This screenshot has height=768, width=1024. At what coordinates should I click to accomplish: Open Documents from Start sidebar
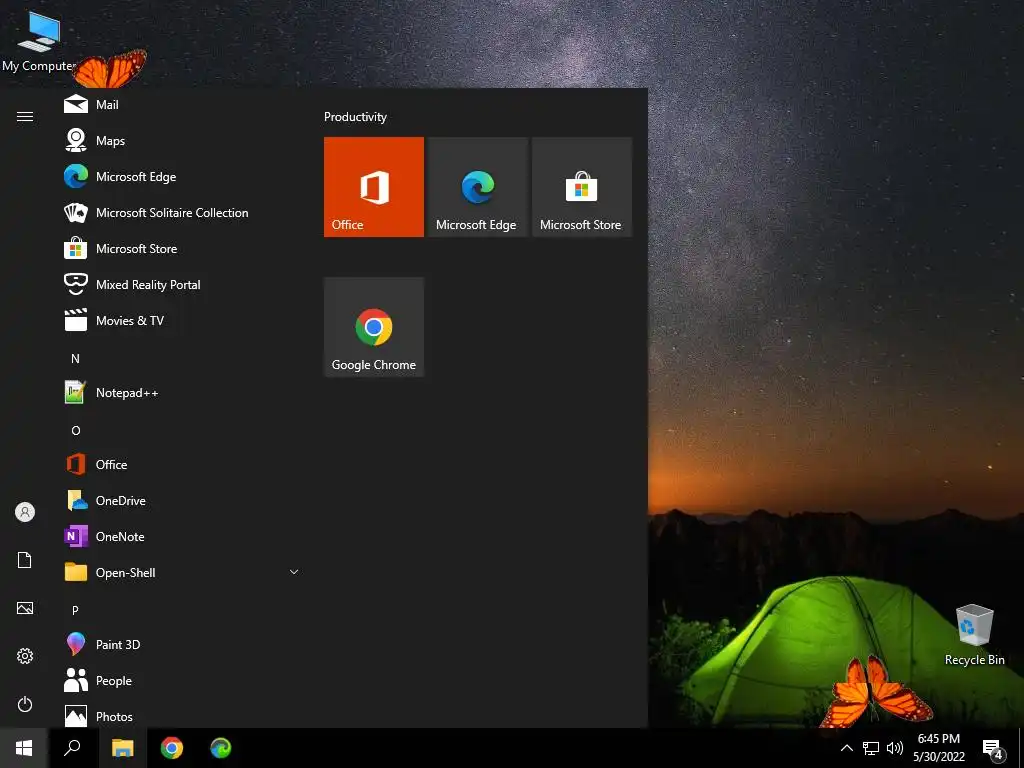coord(25,560)
